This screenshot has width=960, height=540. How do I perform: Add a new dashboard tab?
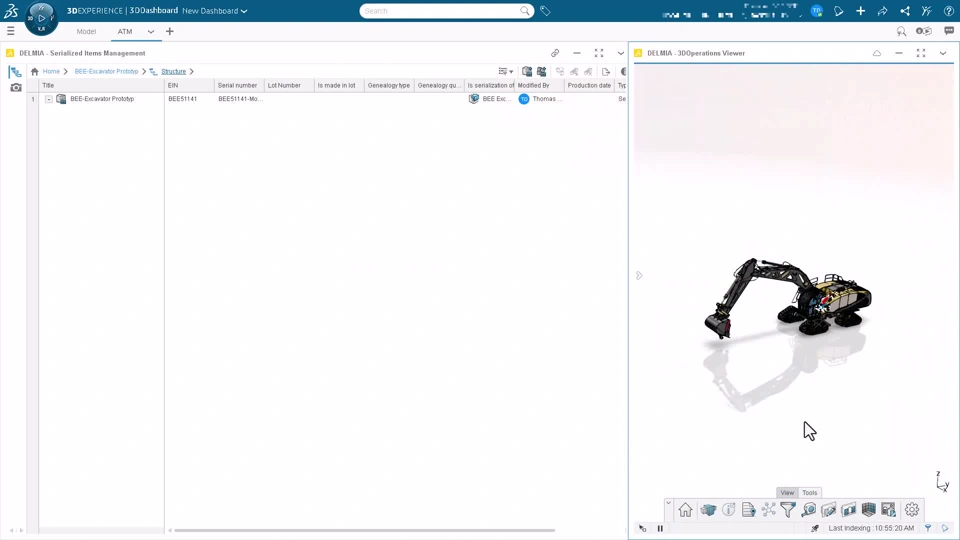tap(170, 31)
